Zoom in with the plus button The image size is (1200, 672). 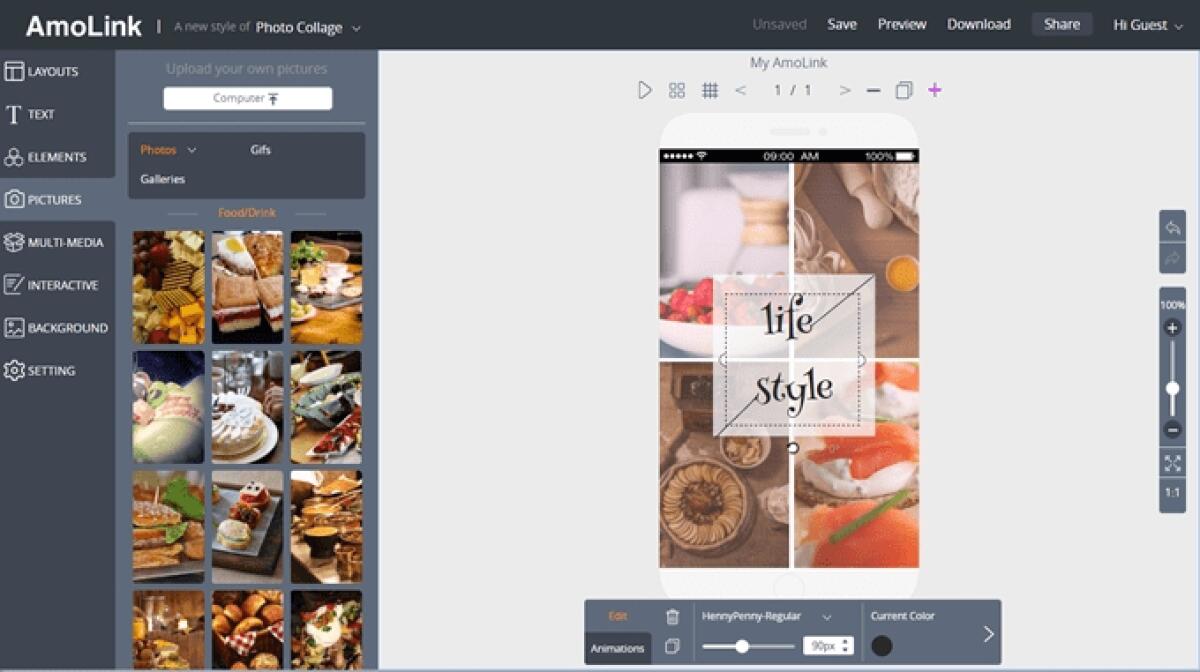click(x=1172, y=328)
